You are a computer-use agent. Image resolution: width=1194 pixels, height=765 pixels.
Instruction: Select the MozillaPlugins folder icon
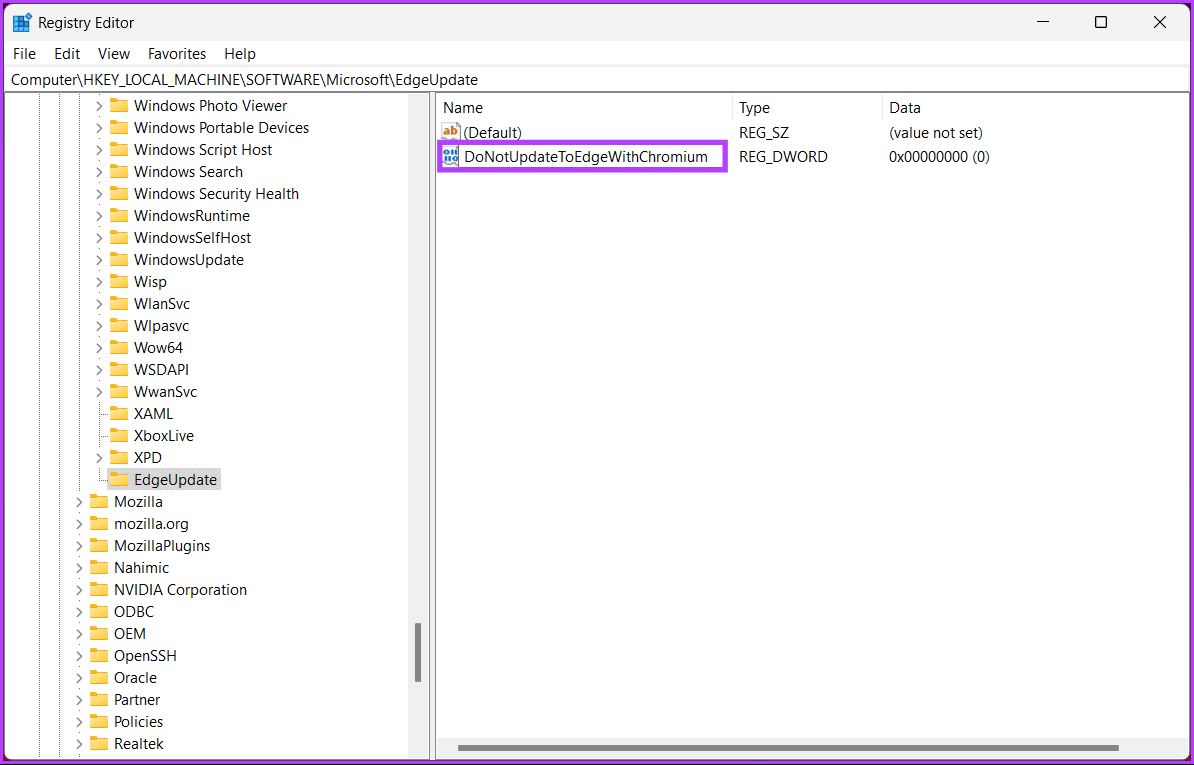[x=99, y=547]
